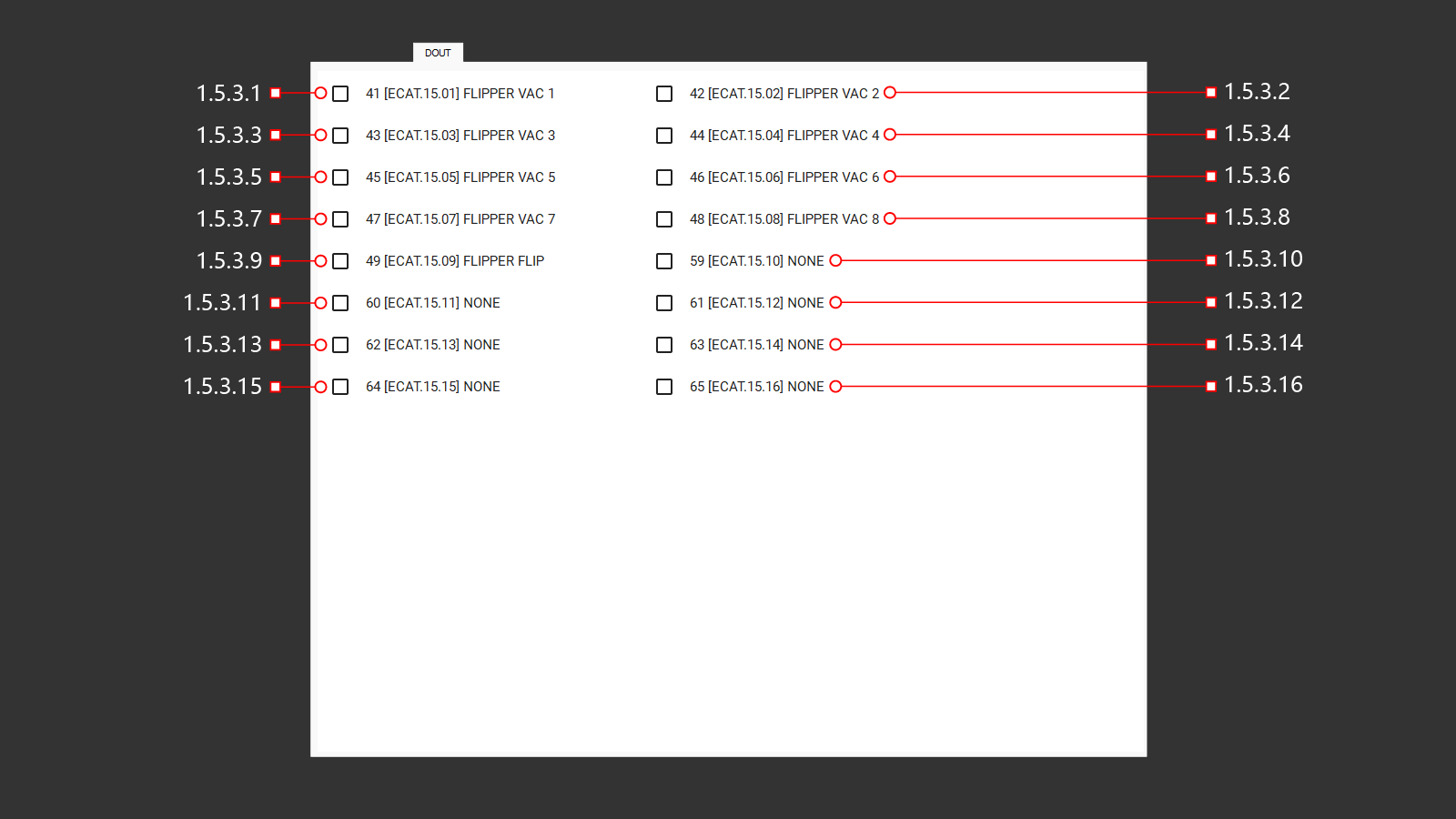
Task: Click the 48 [ECAT.15.08] FLIPPER VAC 8 label
Action: [784, 219]
